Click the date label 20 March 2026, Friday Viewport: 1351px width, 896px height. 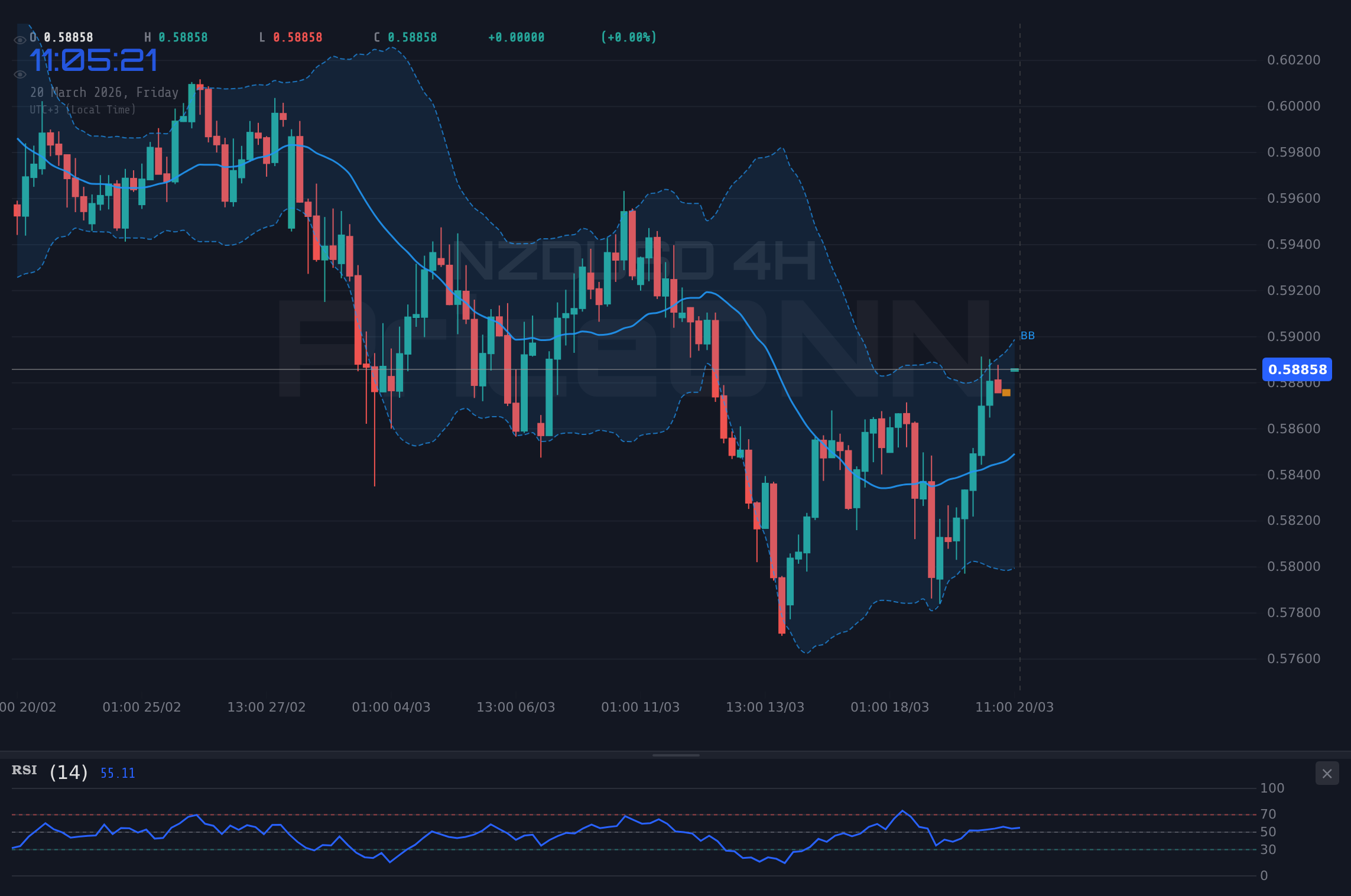(x=104, y=92)
